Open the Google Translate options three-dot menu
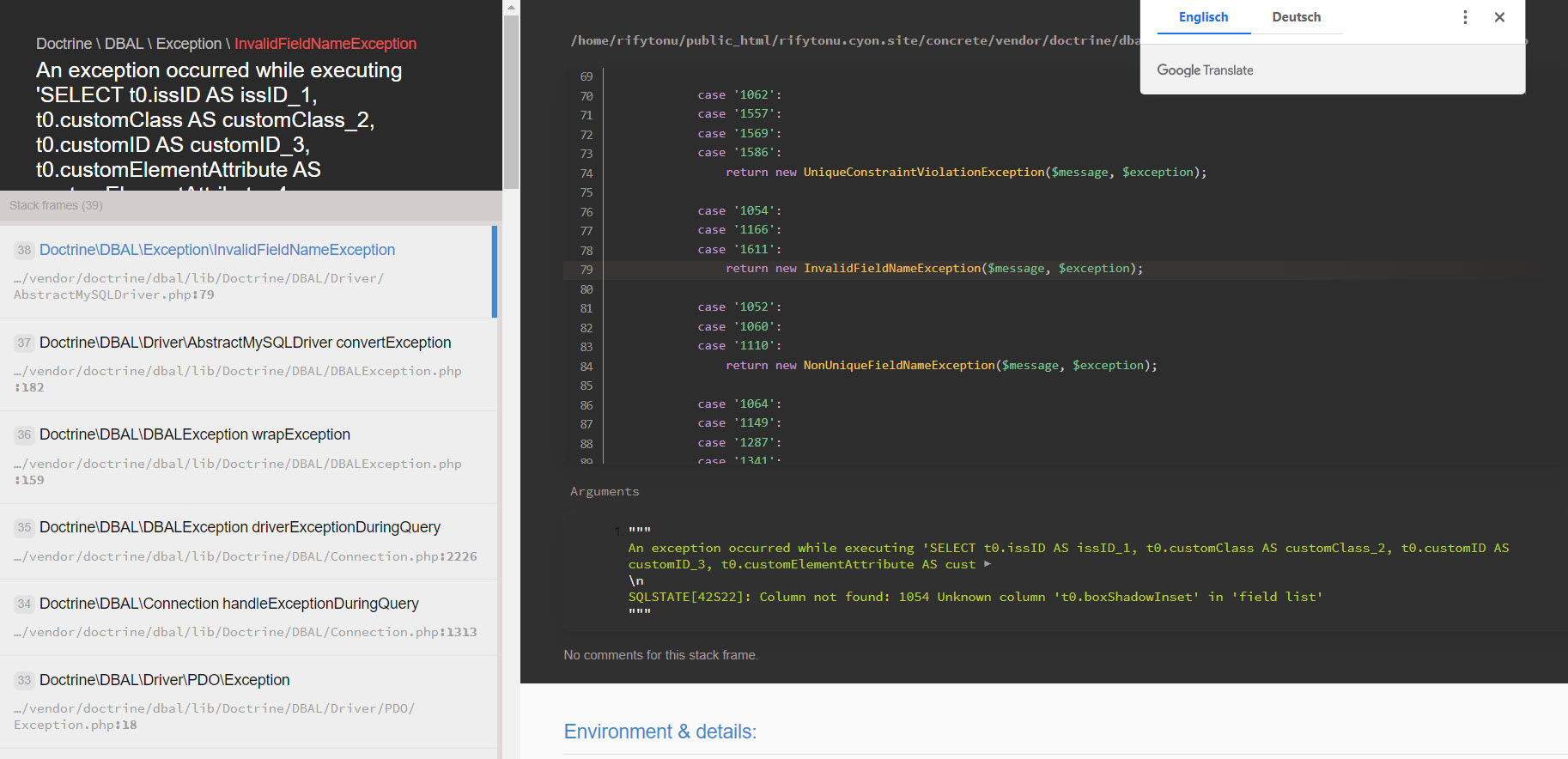This screenshot has width=1568, height=759. click(x=1465, y=17)
